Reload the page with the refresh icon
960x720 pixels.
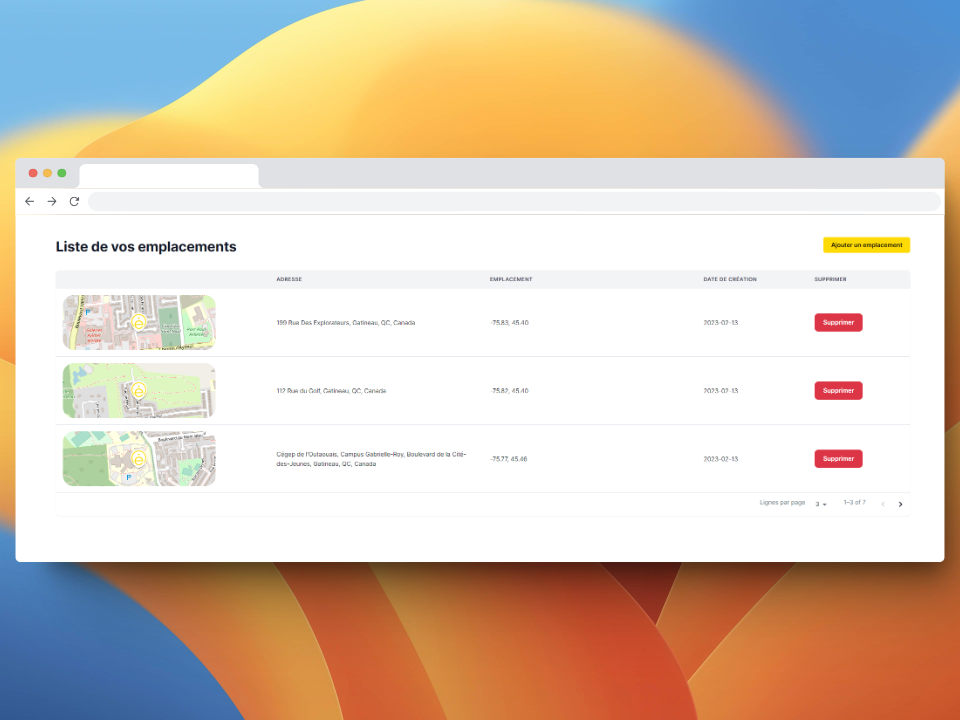(x=74, y=201)
